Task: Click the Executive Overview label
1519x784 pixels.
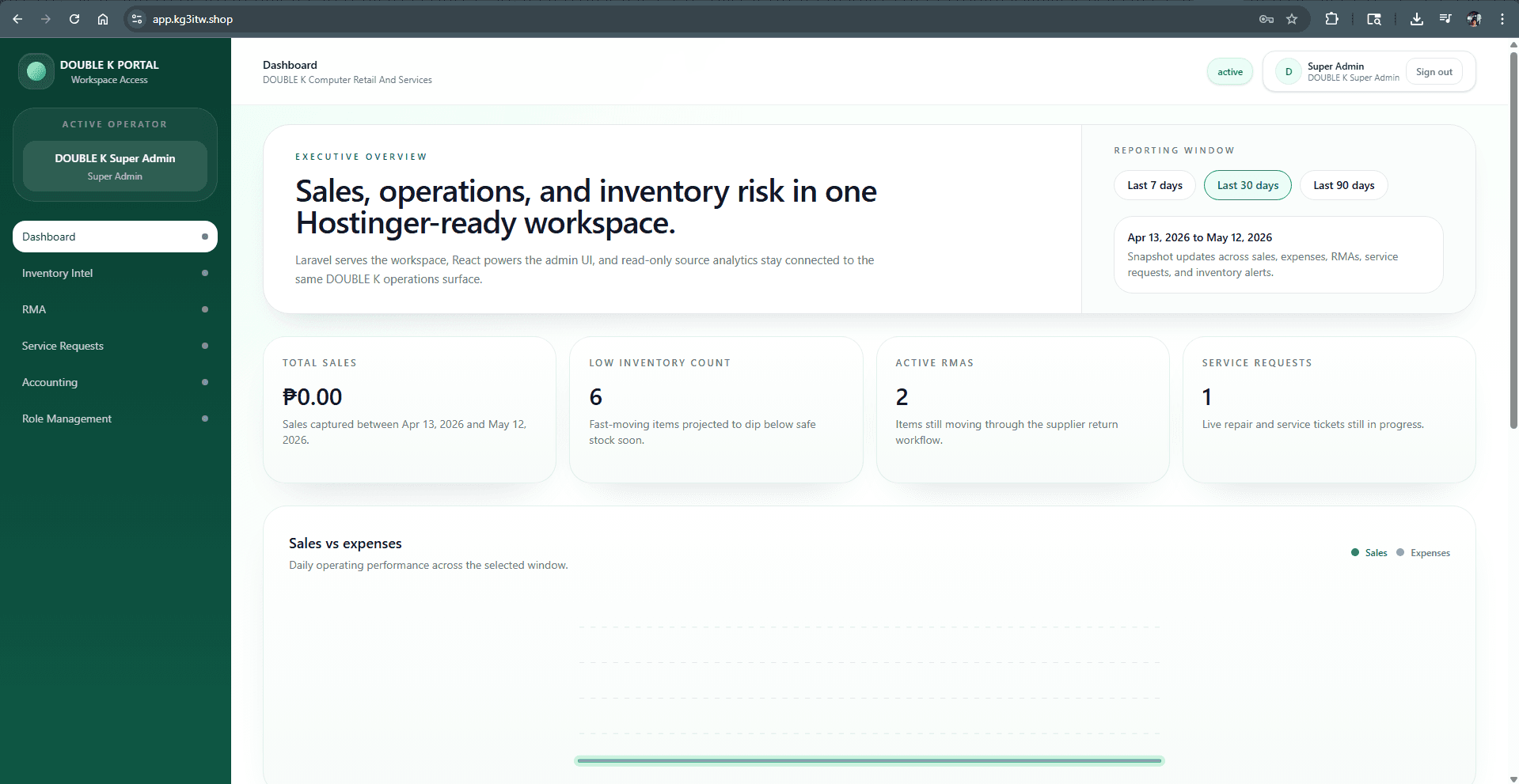Action: 361,157
